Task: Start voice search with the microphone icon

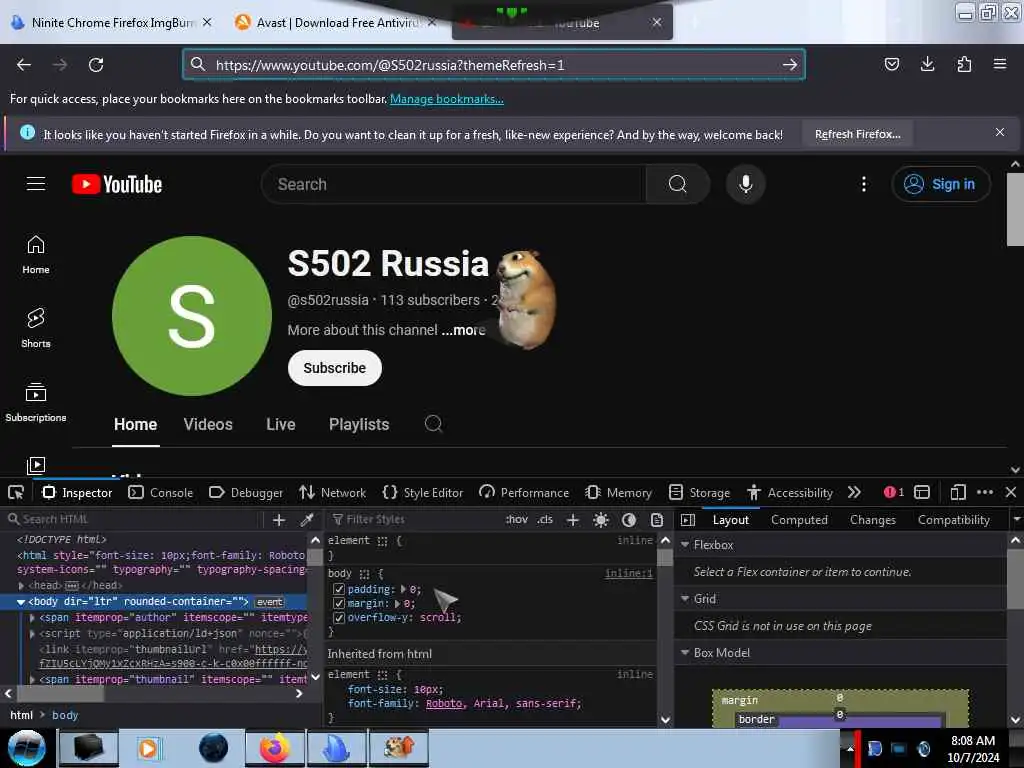Action: 745,184
